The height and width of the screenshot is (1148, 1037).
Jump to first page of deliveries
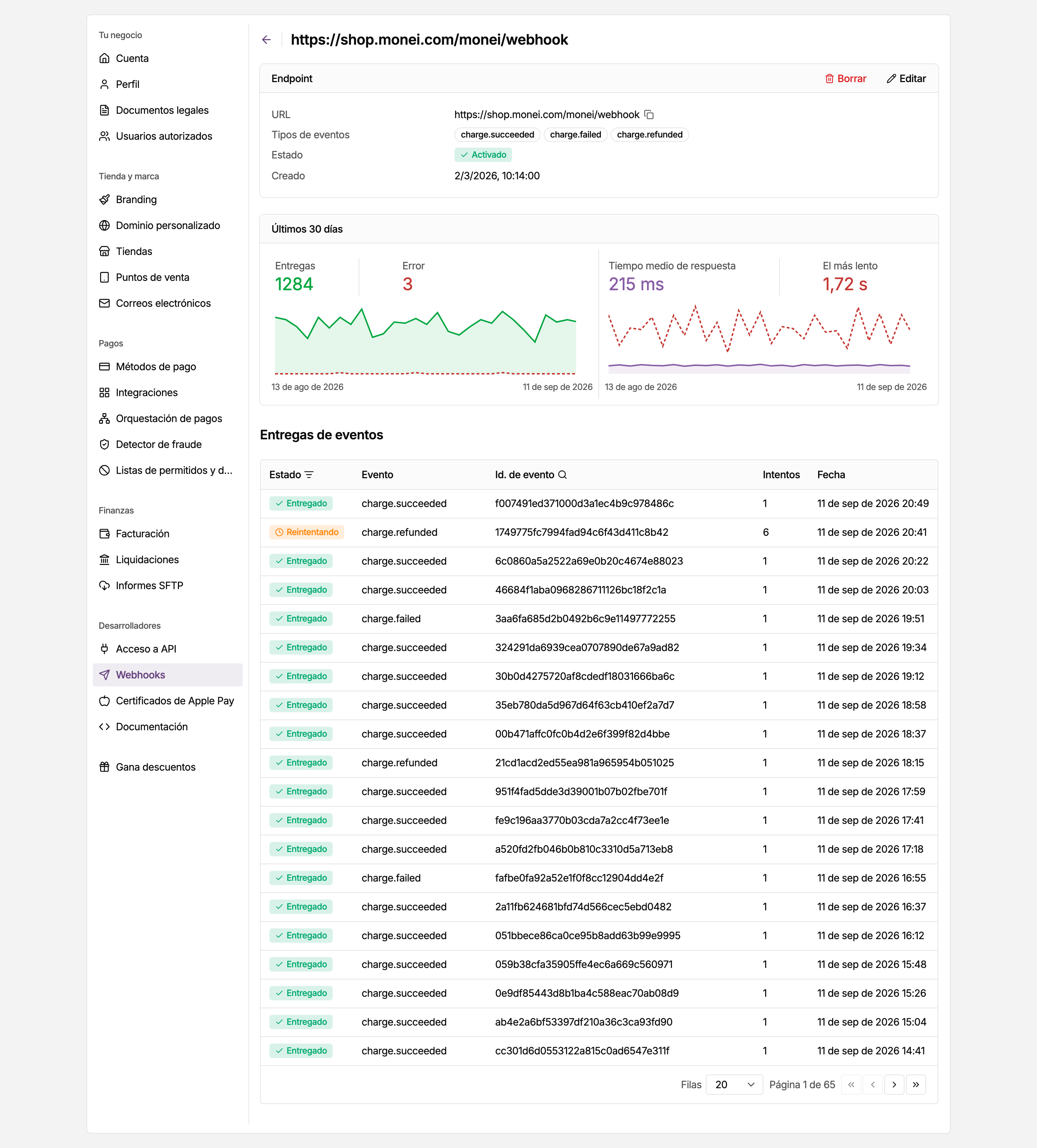(851, 1085)
